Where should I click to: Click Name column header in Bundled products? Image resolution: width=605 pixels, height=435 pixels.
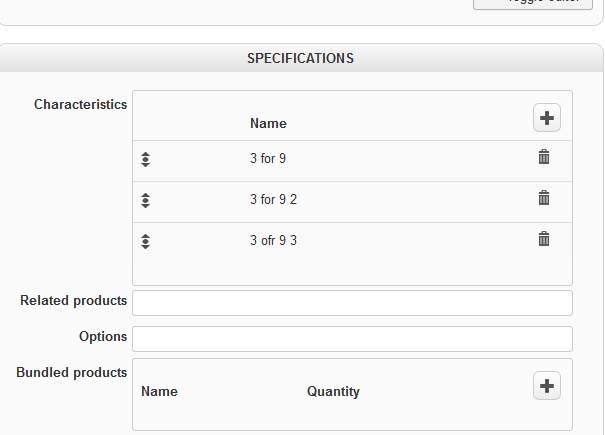[x=159, y=392]
